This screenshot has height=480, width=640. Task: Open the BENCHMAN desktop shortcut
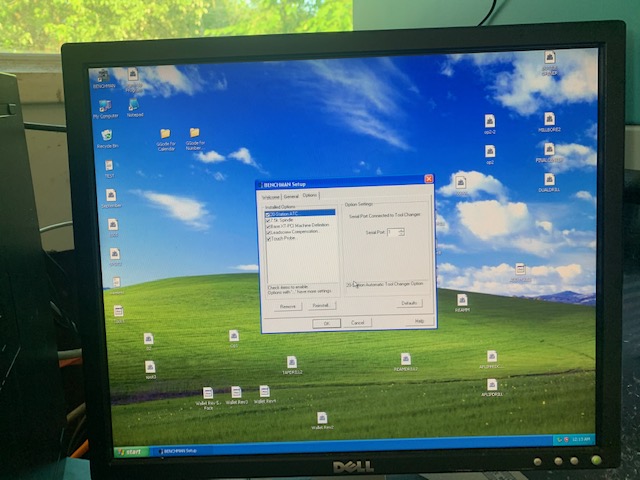104,79
